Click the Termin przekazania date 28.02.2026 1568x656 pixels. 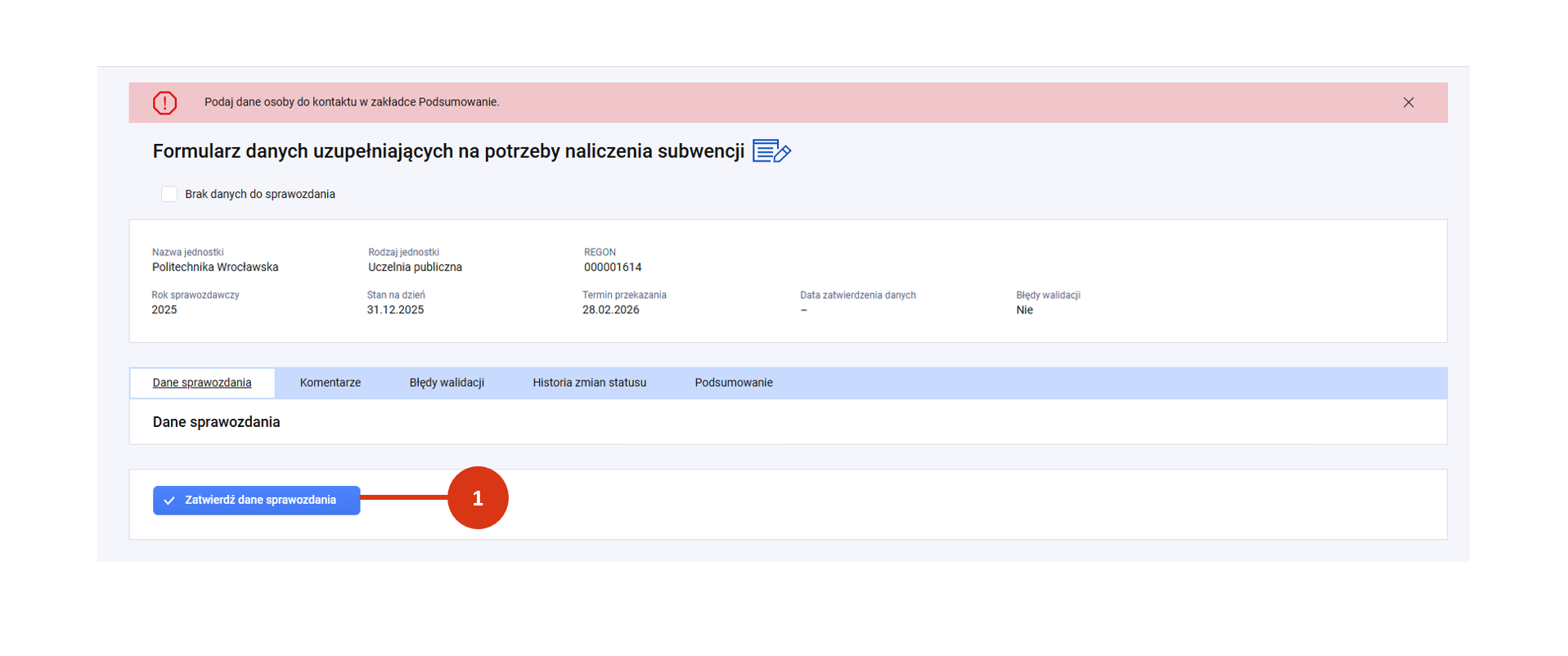pos(610,310)
